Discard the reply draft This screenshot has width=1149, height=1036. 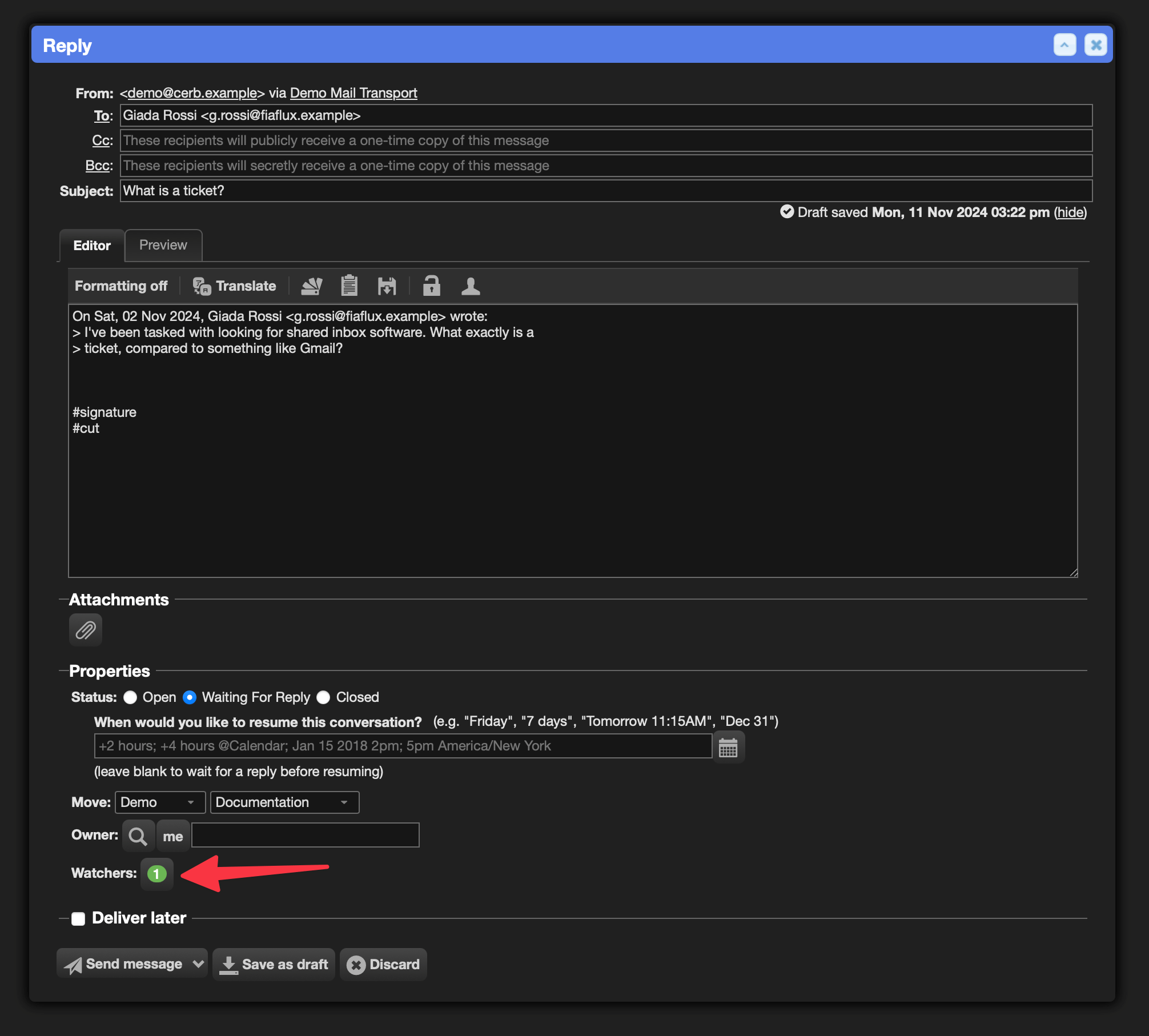tap(383, 964)
